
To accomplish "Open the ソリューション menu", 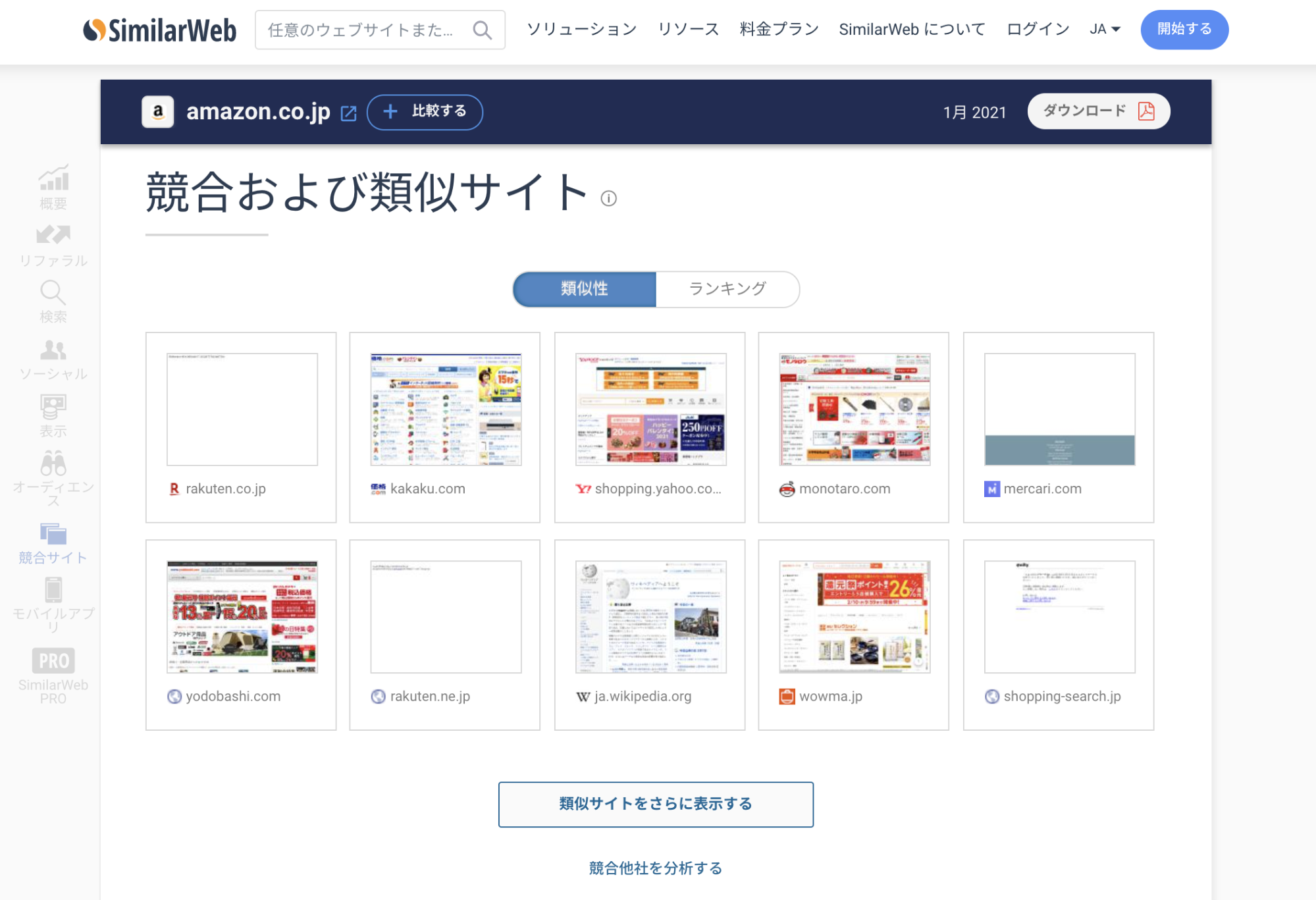I will 581,30.
